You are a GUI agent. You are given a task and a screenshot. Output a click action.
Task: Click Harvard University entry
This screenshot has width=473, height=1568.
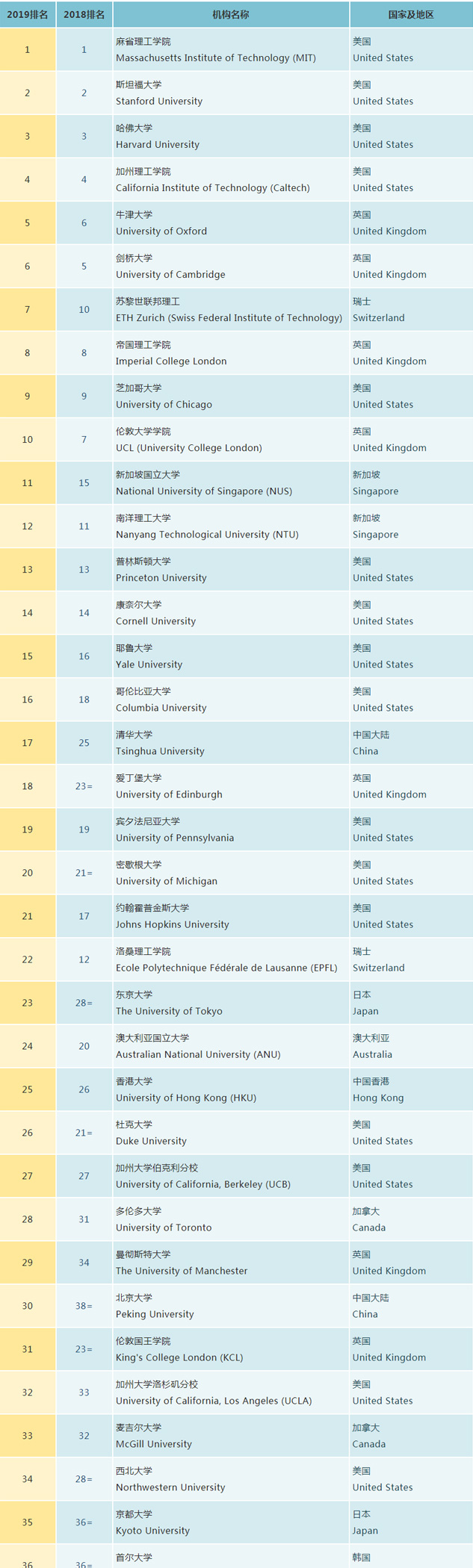[x=158, y=145]
